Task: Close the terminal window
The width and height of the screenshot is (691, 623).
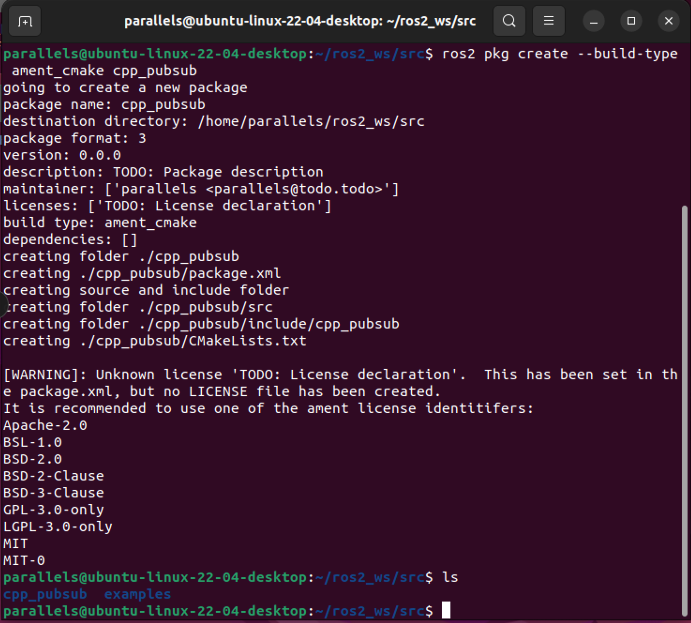Action: coord(667,20)
